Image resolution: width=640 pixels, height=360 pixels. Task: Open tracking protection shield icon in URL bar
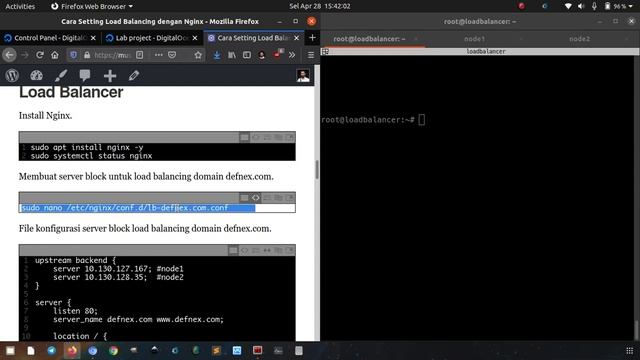pyautogui.click(x=73, y=55)
